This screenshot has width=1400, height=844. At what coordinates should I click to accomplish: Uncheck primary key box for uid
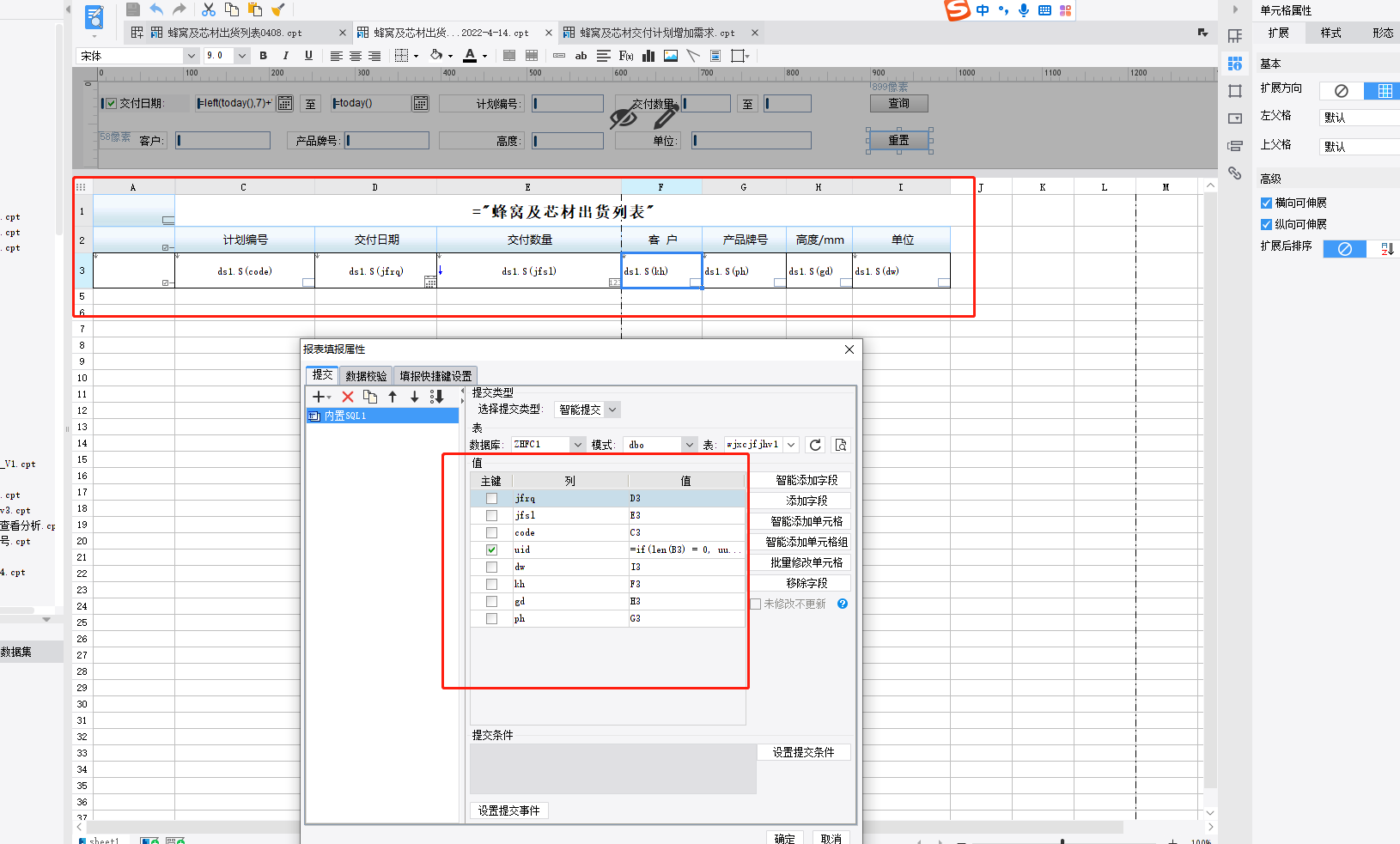tap(491, 550)
